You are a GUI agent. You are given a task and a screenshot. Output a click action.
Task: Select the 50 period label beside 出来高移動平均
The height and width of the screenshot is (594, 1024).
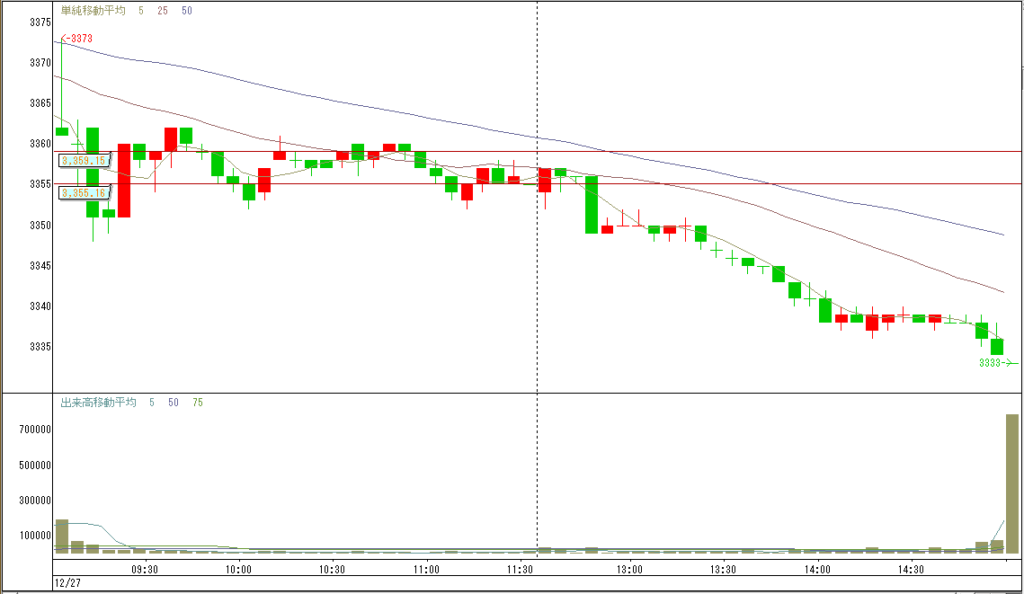[x=173, y=402]
